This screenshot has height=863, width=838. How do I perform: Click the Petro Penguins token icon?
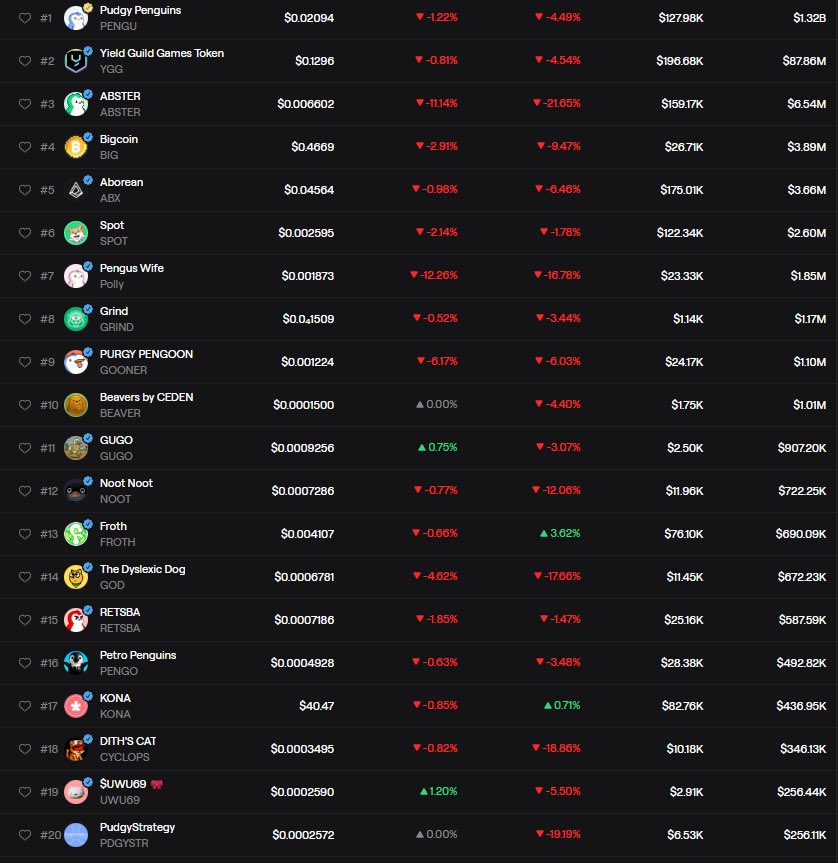coord(76,663)
